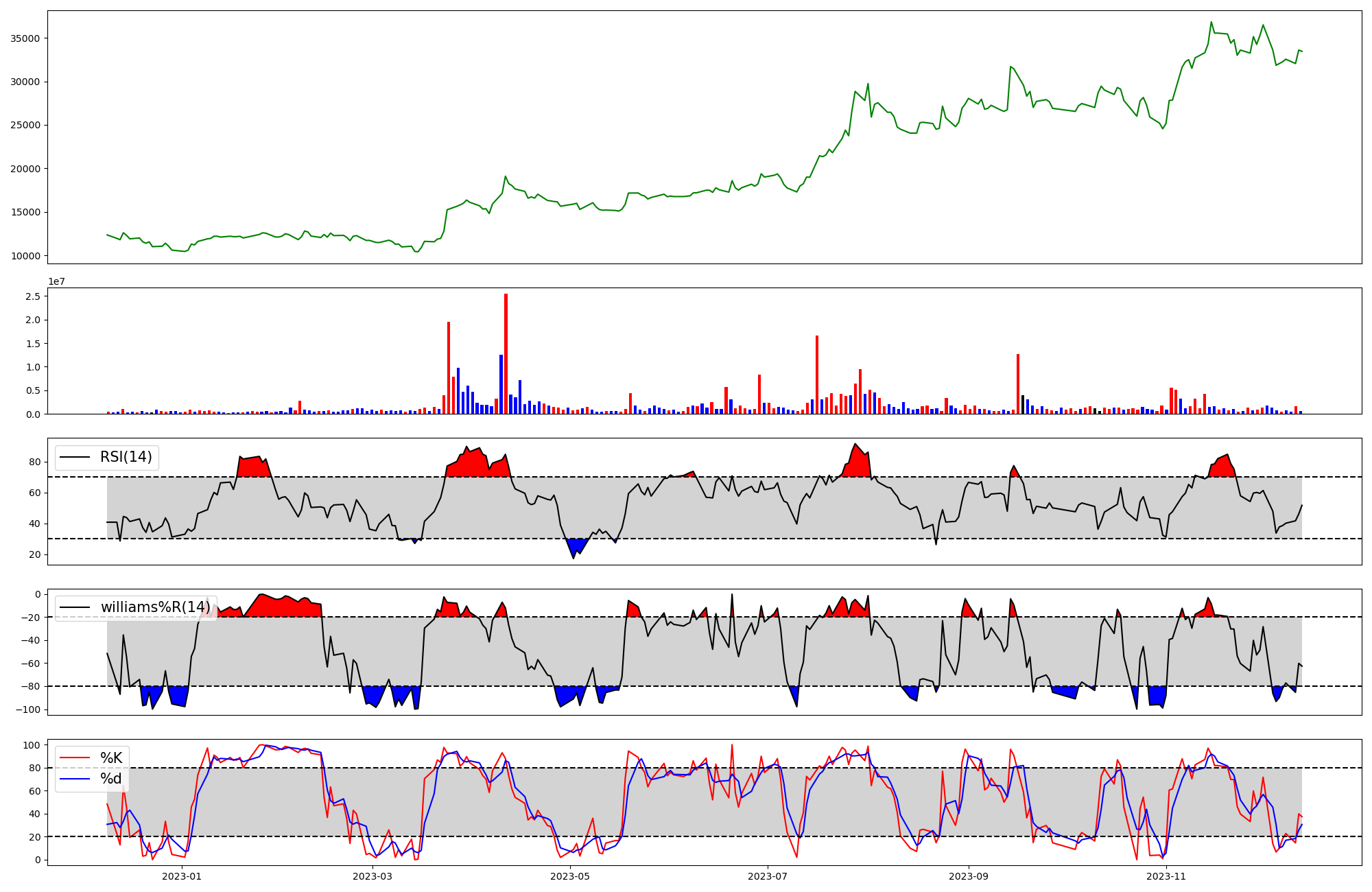Screen dimensions: 1372x892
Task: Click the 100 tick on the stochastic axis
Action: [x=32, y=745]
